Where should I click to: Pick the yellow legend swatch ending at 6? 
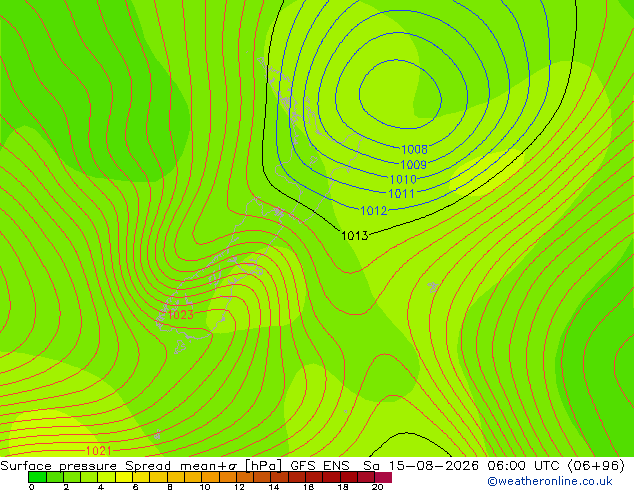[124, 477]
